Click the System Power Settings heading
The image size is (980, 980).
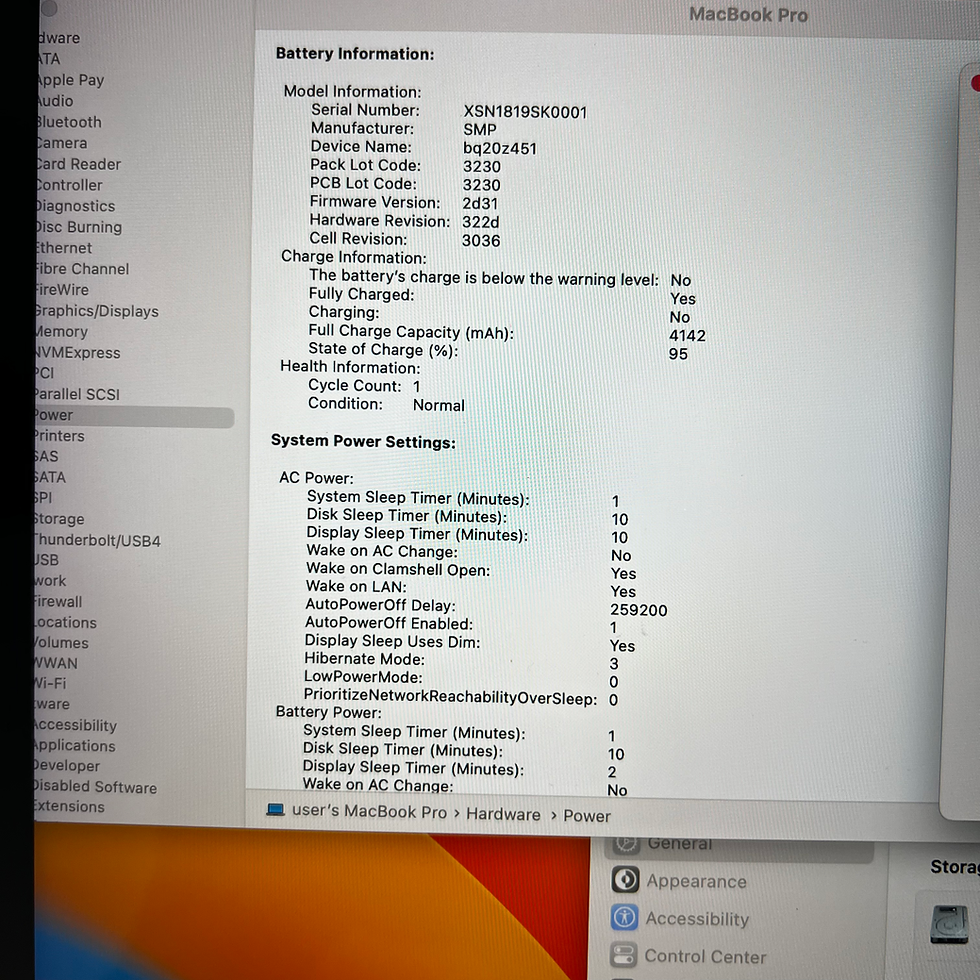click(363, 441)
